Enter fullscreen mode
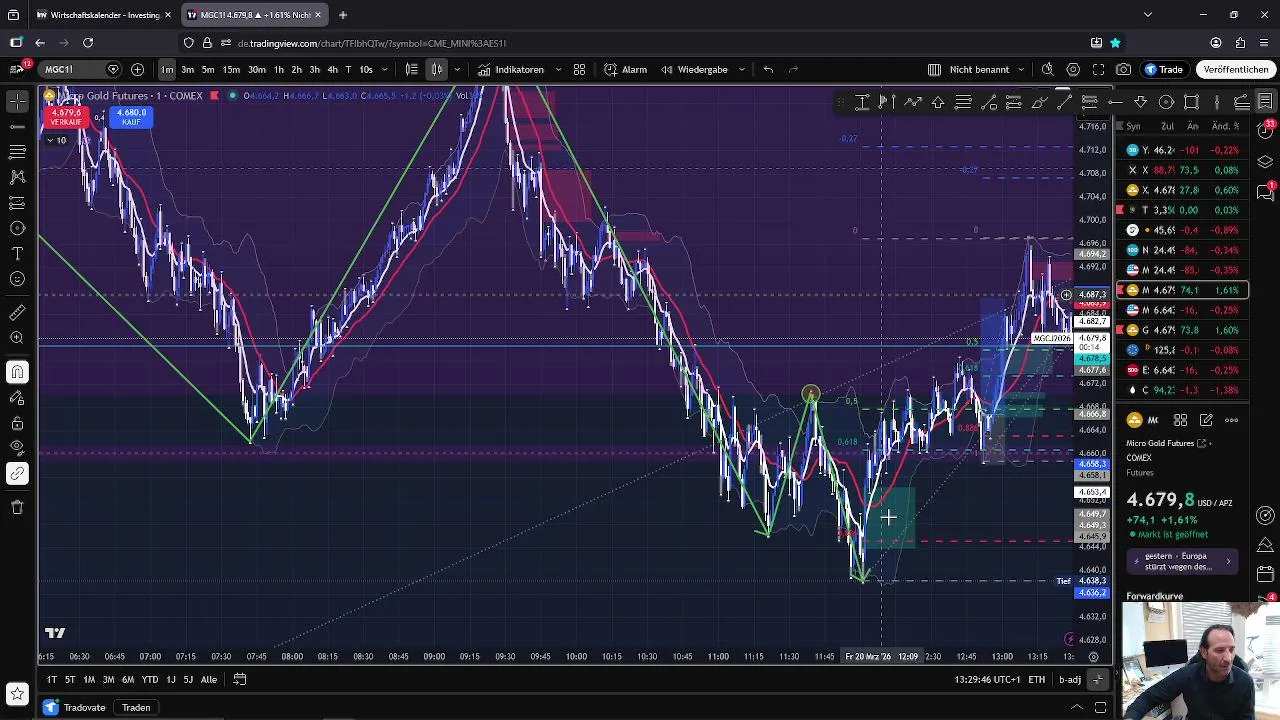 (x=1098, y=69)
